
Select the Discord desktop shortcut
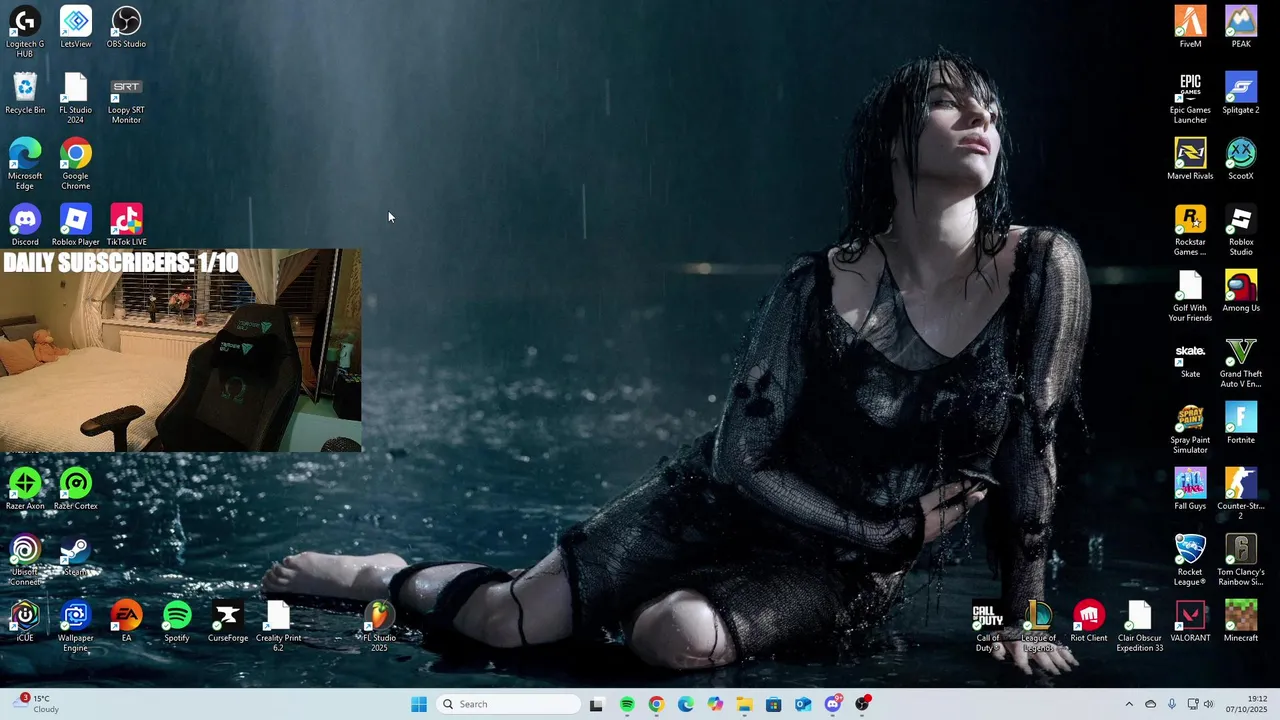[x=25, y=226]
